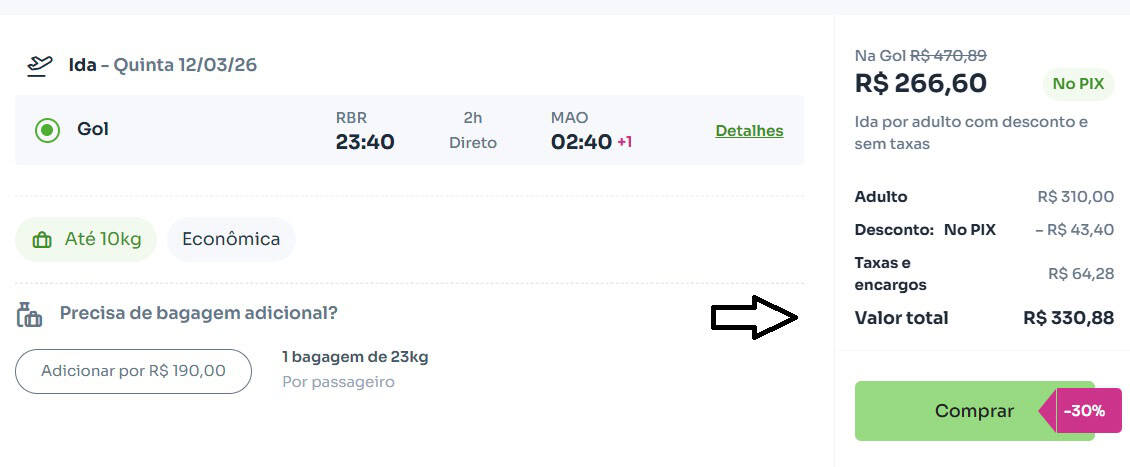1130x467 pixels.
Task: Select the Econômica class chip
Action: pos(231,239)
